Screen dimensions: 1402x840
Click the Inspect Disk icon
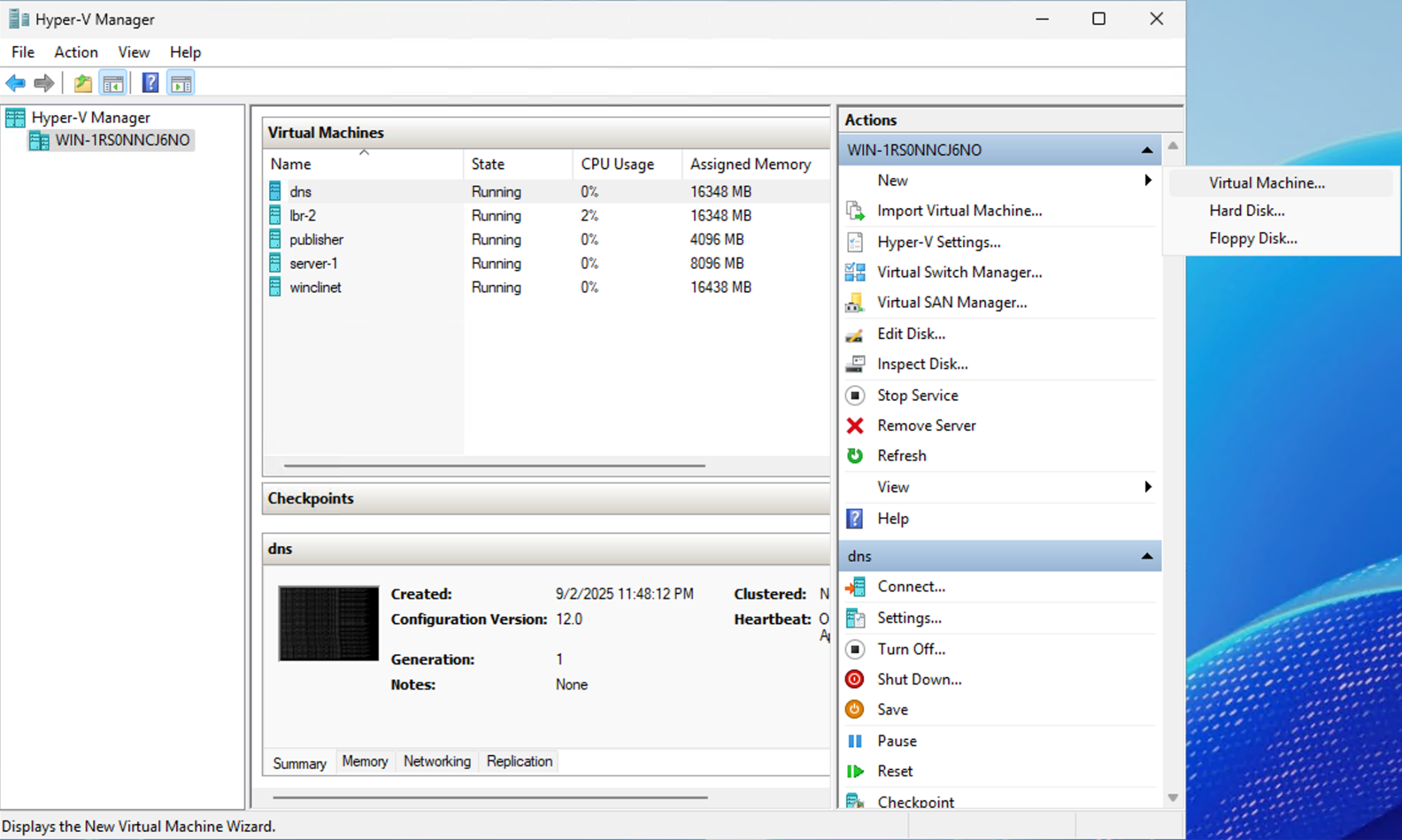click(x=855, y=364)
